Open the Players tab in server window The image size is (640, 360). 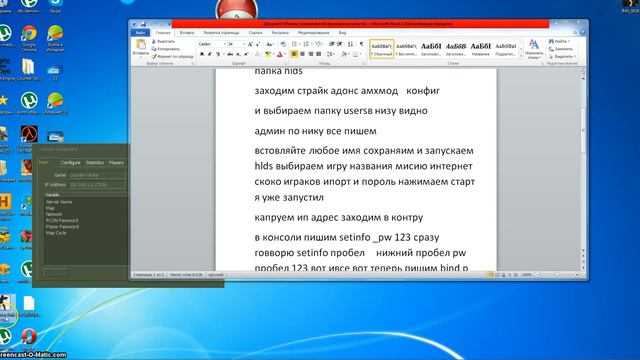click(116, 162)
